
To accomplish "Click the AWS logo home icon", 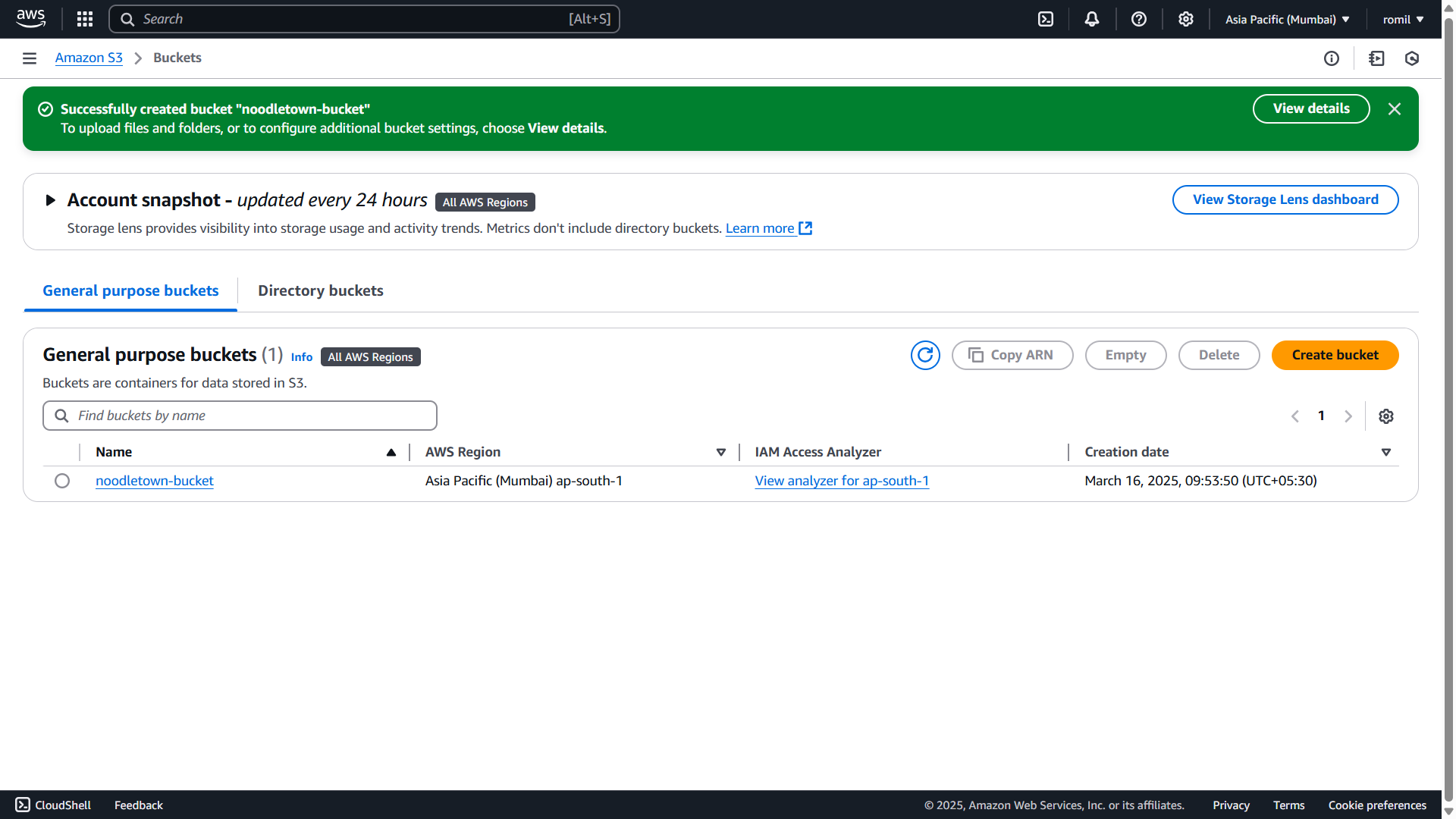I will coord(30,19).
